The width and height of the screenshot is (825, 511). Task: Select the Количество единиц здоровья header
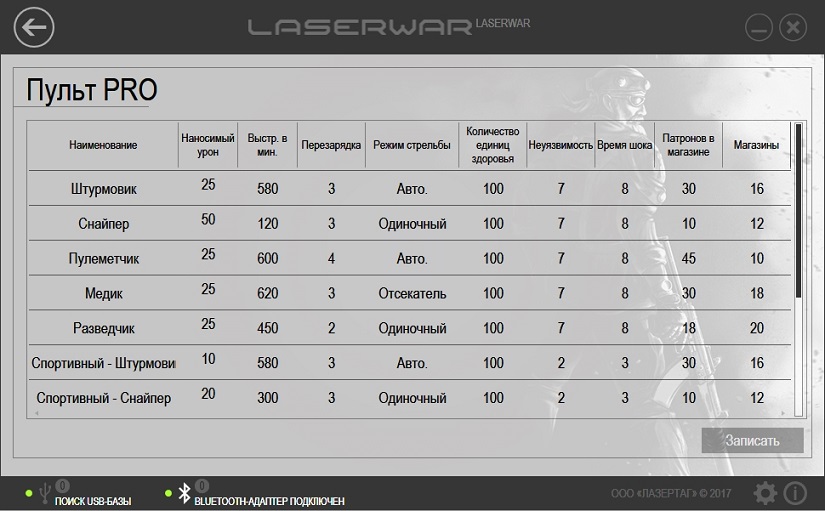click(x=492, y=145)
